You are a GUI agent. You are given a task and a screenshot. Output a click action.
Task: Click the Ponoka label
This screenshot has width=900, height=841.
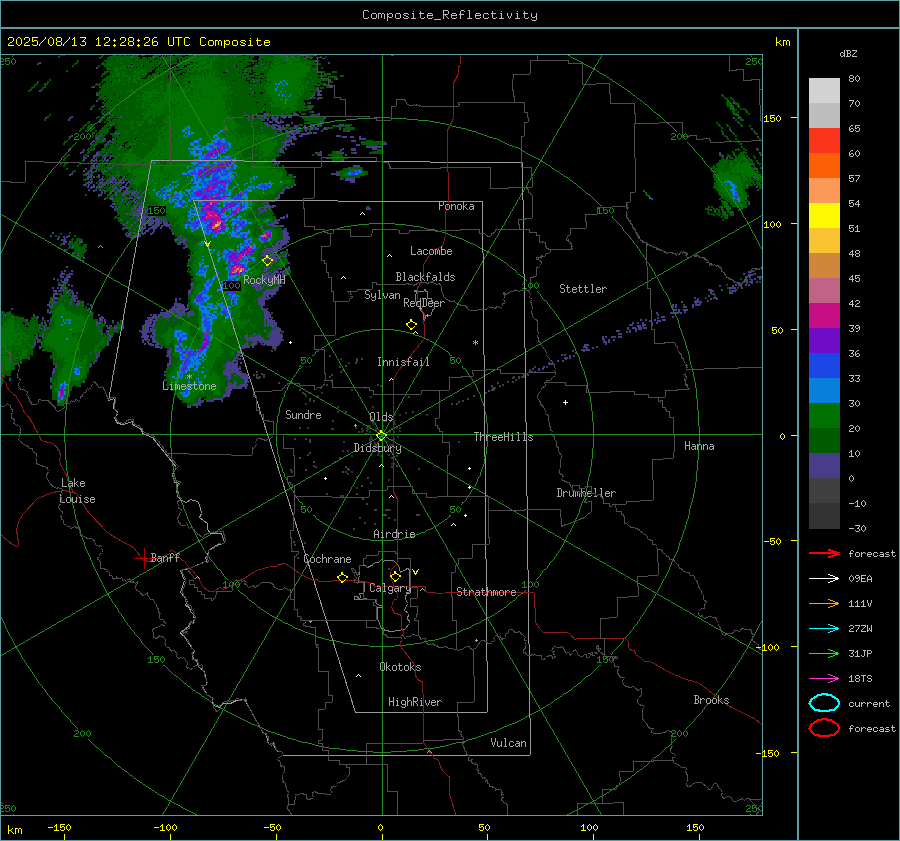pos(456,207)
